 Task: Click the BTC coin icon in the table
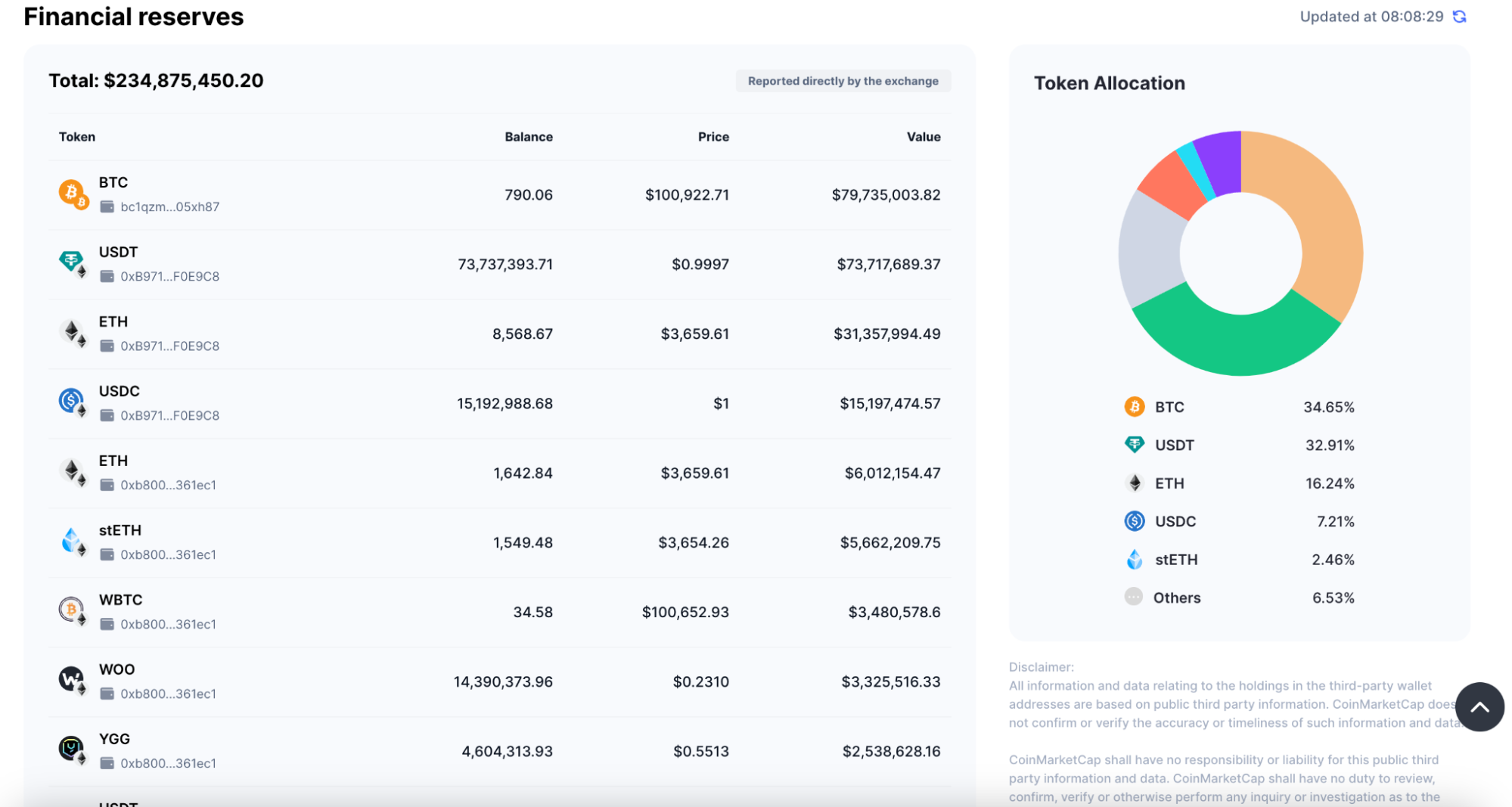[72, 193]
